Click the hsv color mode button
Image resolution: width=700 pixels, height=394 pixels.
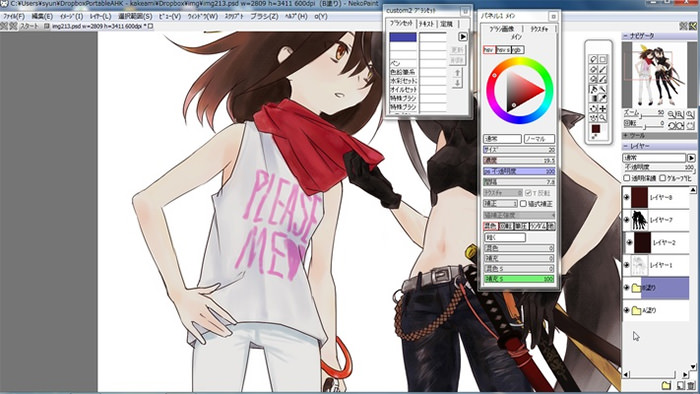[x=488, y=50]
